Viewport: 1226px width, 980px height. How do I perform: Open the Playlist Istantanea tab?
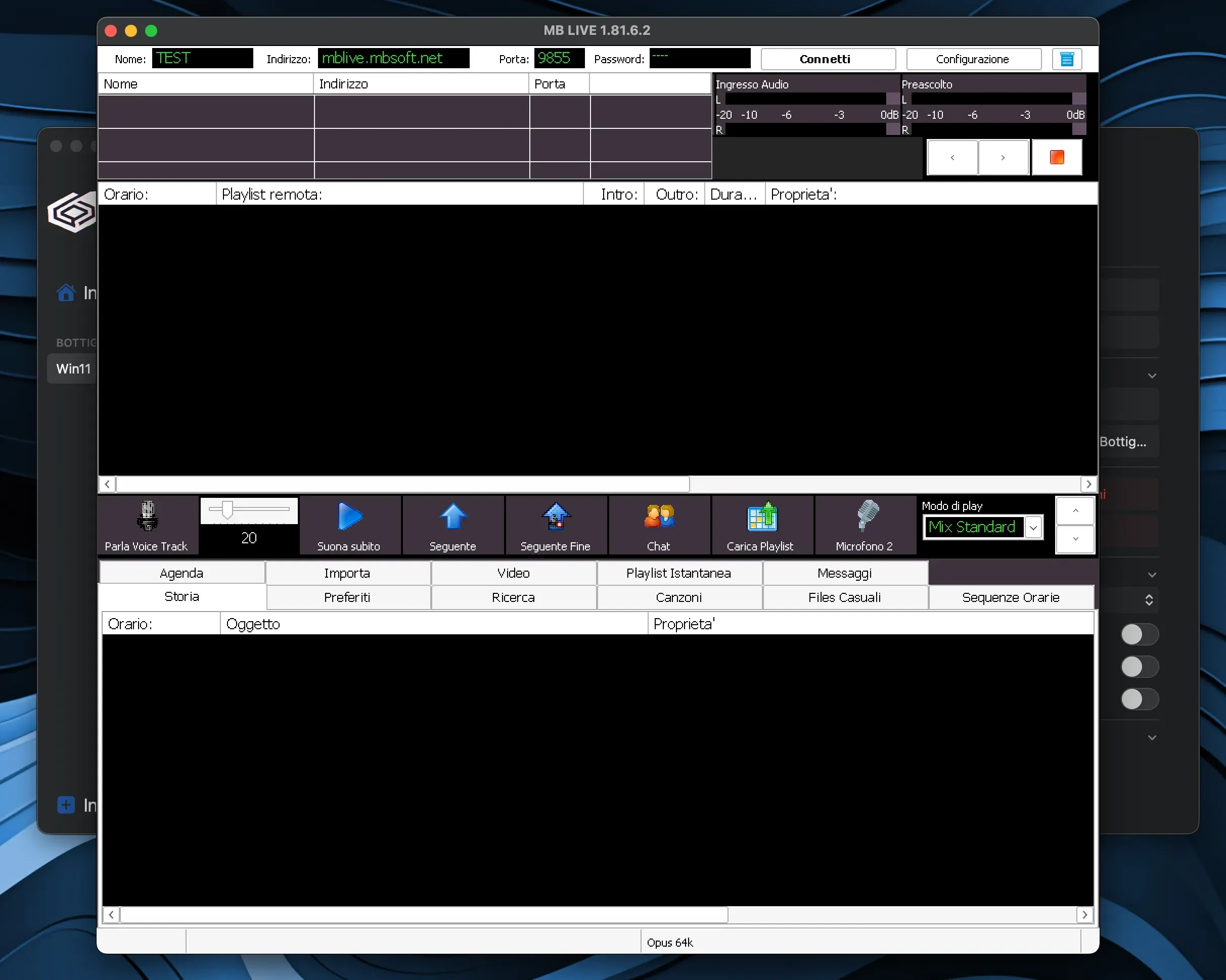click(679, 573)
